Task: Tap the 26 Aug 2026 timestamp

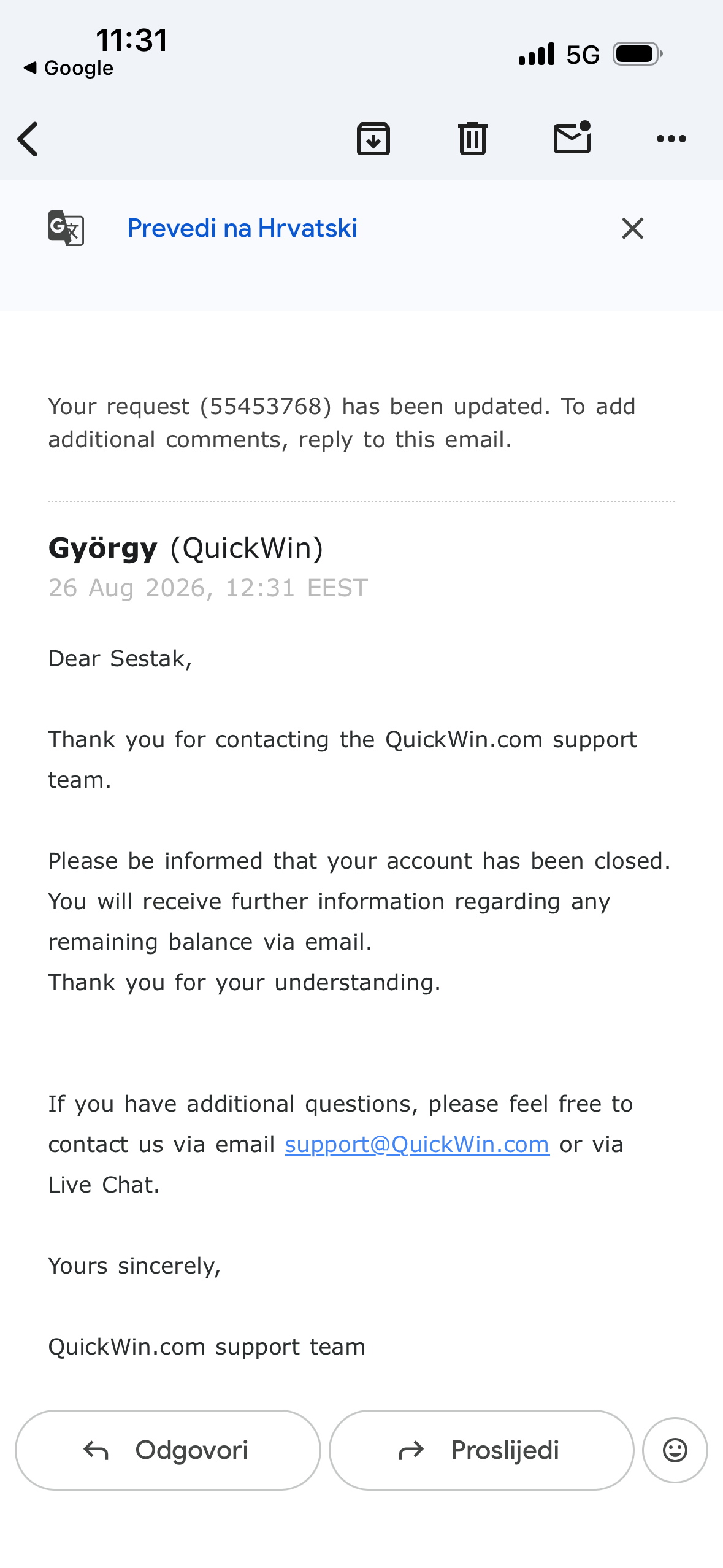Action: [208, 588]
